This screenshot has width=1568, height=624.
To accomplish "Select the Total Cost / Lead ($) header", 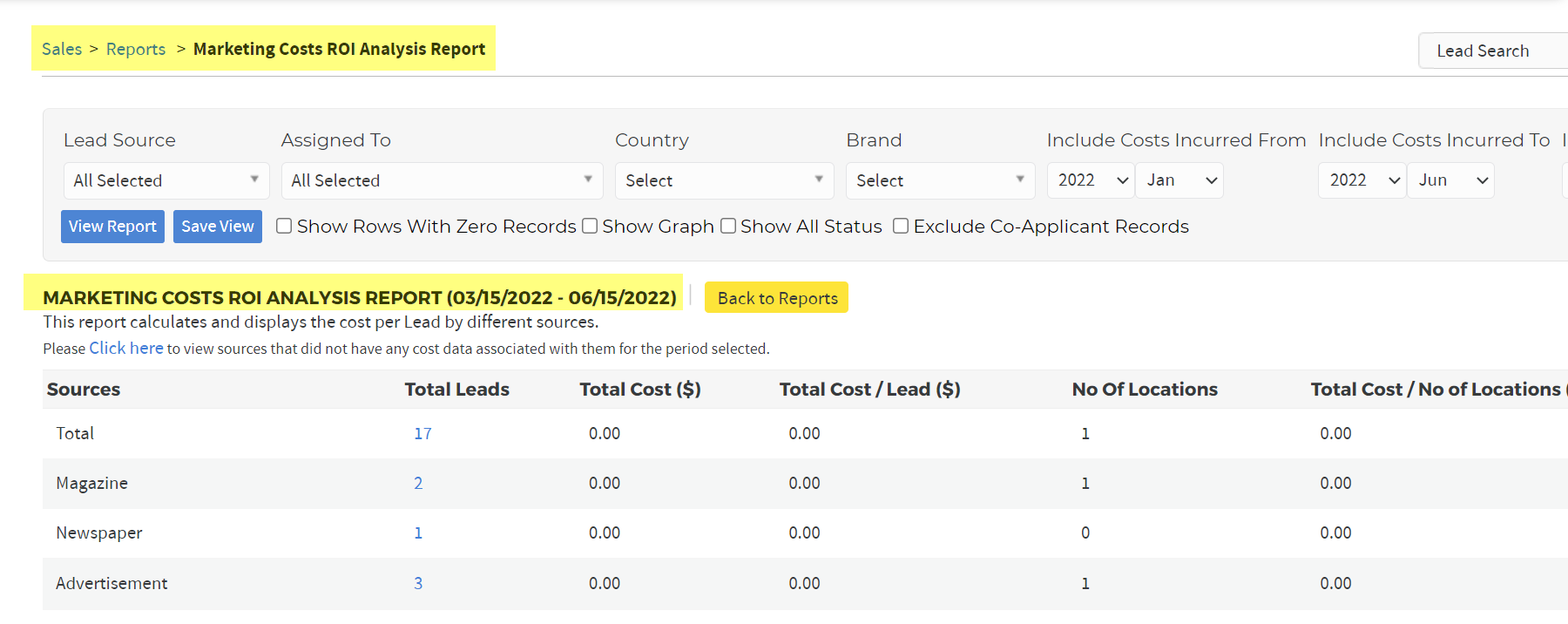I will (x=870, y=390).
